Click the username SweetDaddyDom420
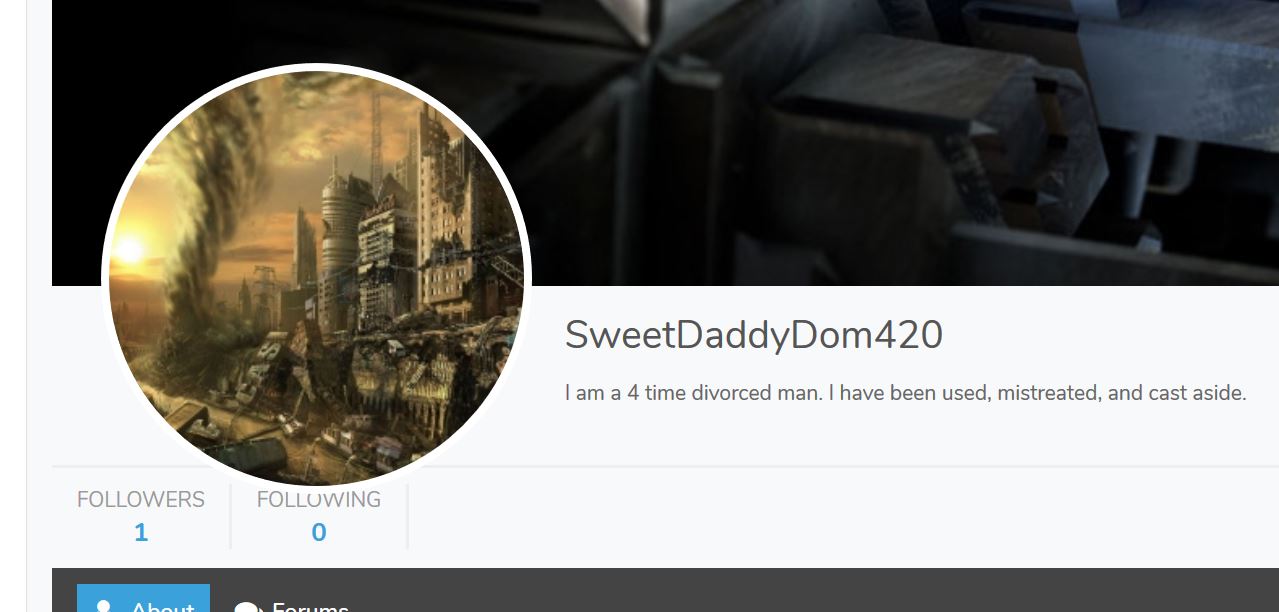The width and height of the screenshot is (1279, 612). tap(754, 336)
